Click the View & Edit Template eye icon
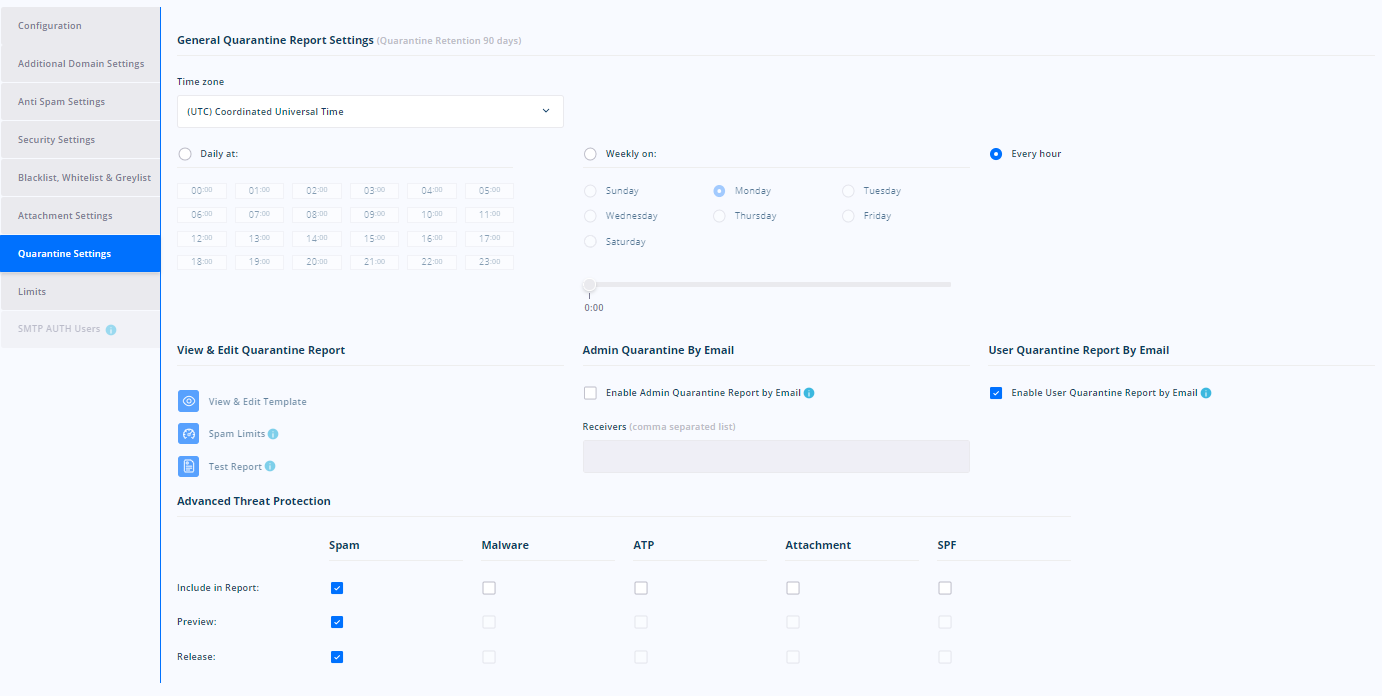 [x=188, y=401]
